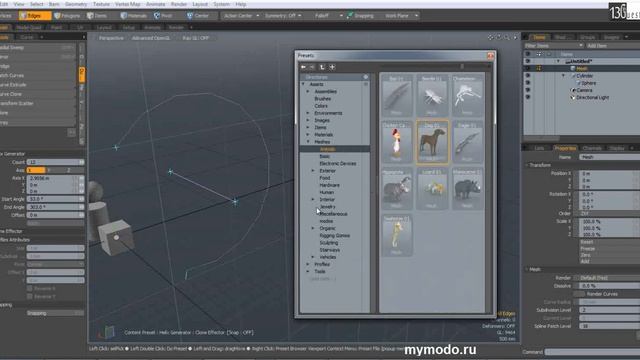
Task: Click new folder plus icon in Presets
Action: point(332,67)
